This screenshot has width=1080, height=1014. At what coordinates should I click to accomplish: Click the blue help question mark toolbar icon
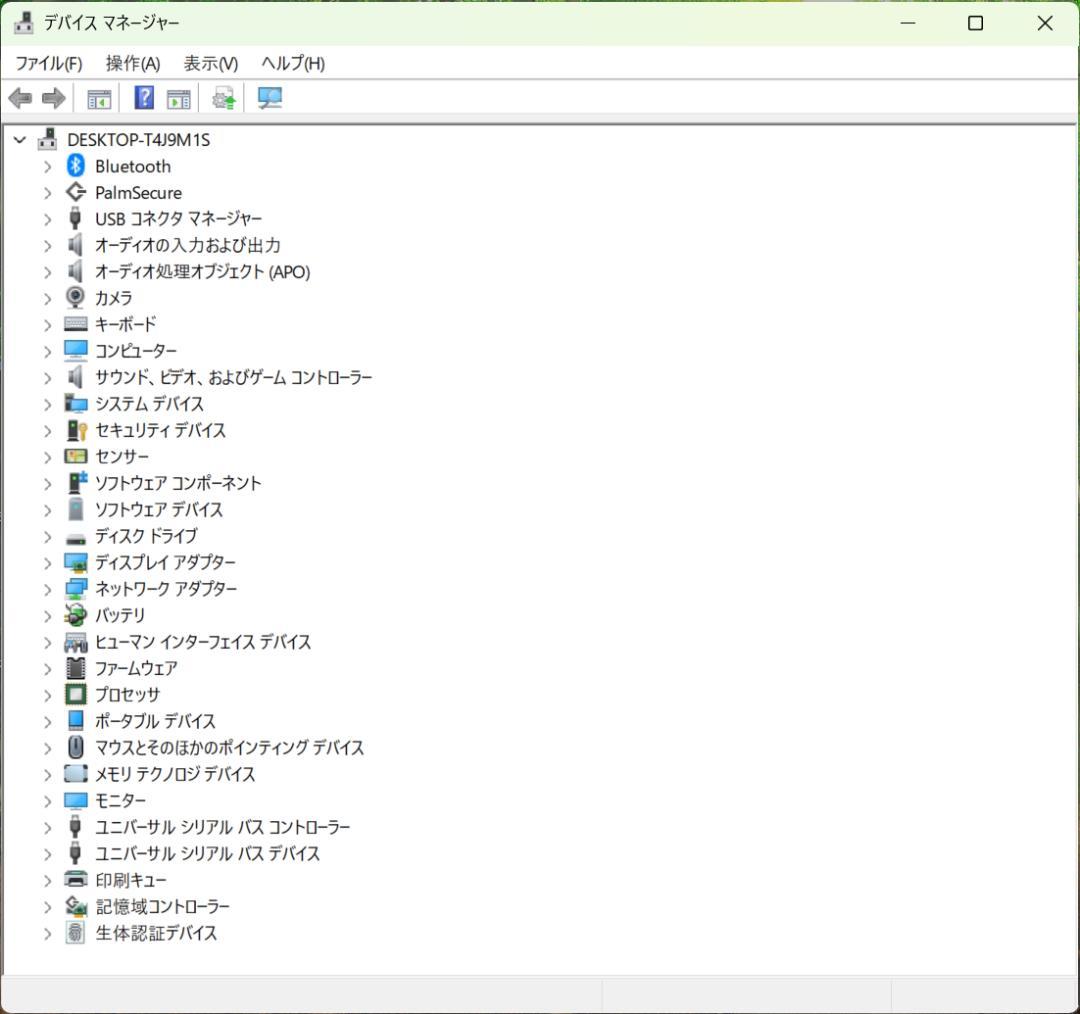pos(144,98)
